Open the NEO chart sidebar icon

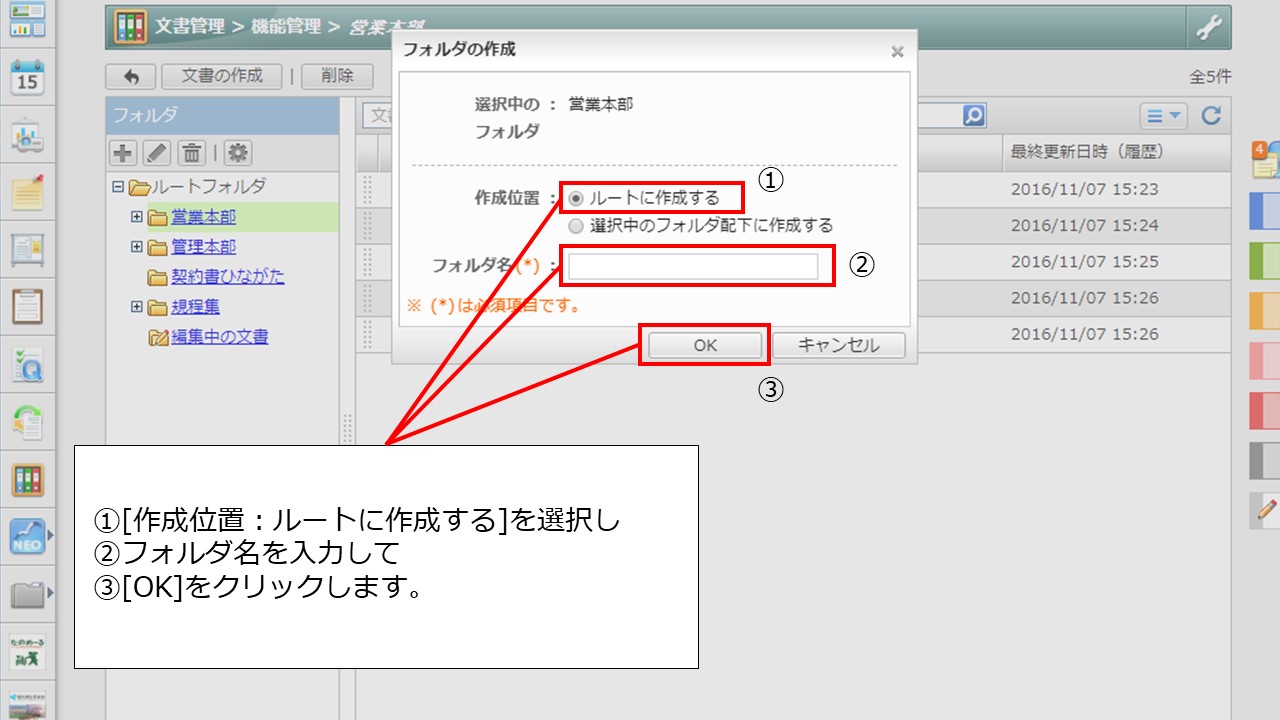tap(27, 537)
